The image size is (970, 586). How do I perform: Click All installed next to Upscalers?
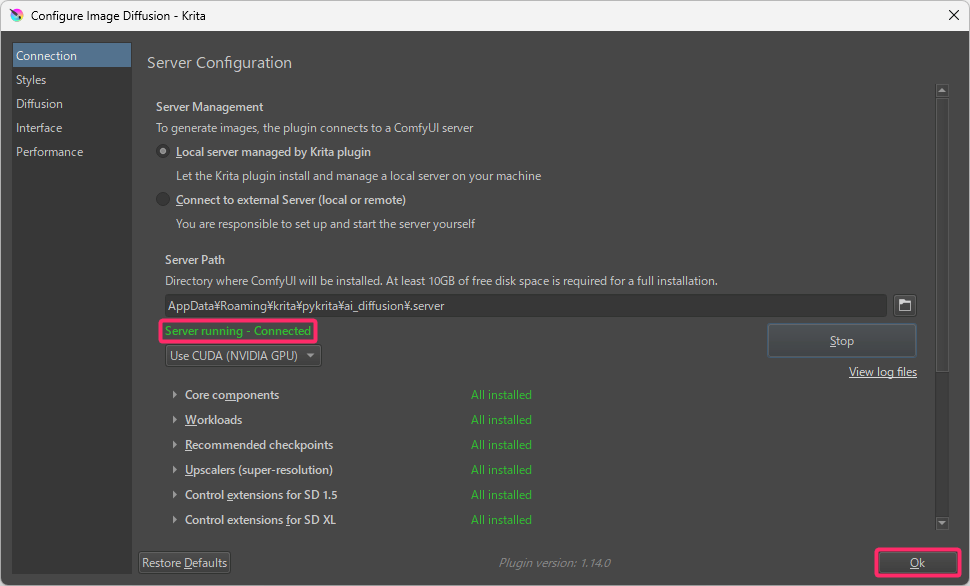[501, 470]
